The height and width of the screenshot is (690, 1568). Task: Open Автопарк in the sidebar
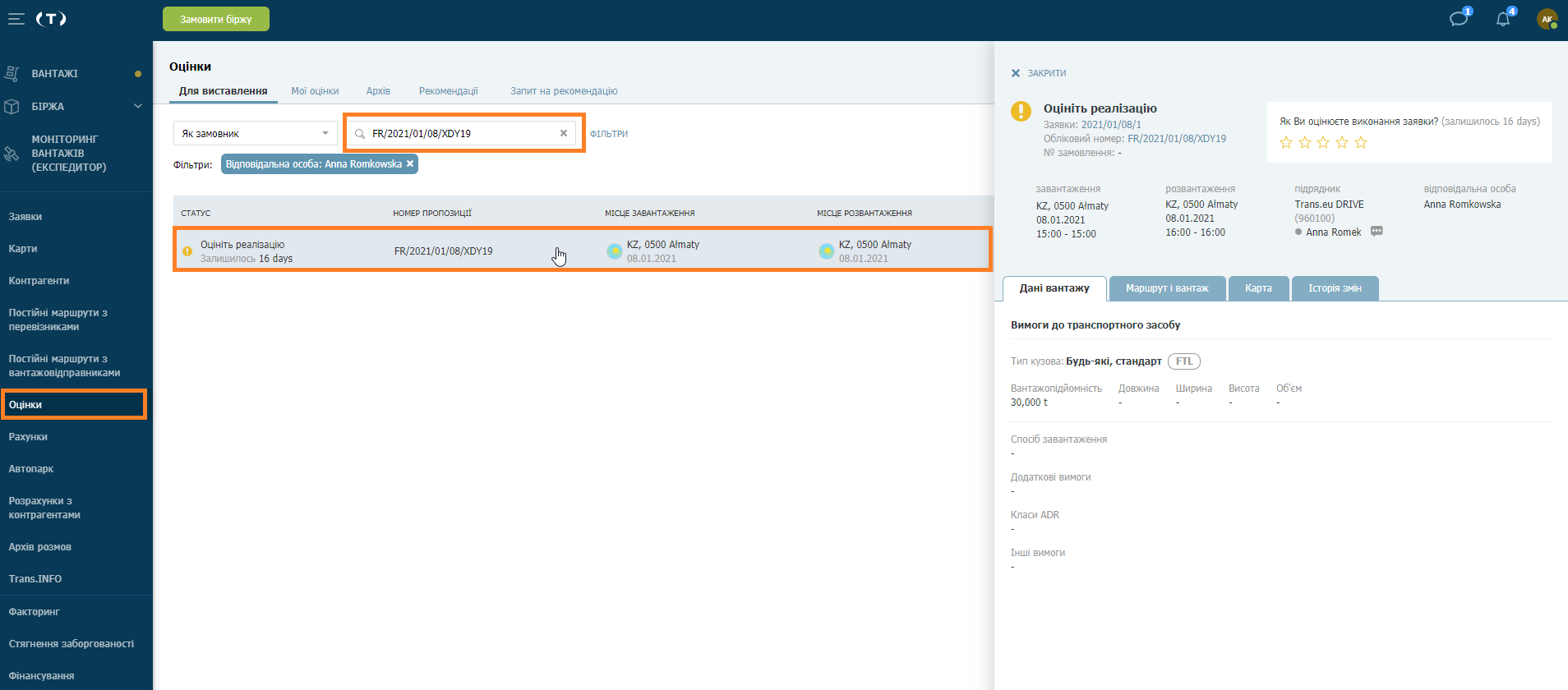pyautogui.click(x=31, y=469)
